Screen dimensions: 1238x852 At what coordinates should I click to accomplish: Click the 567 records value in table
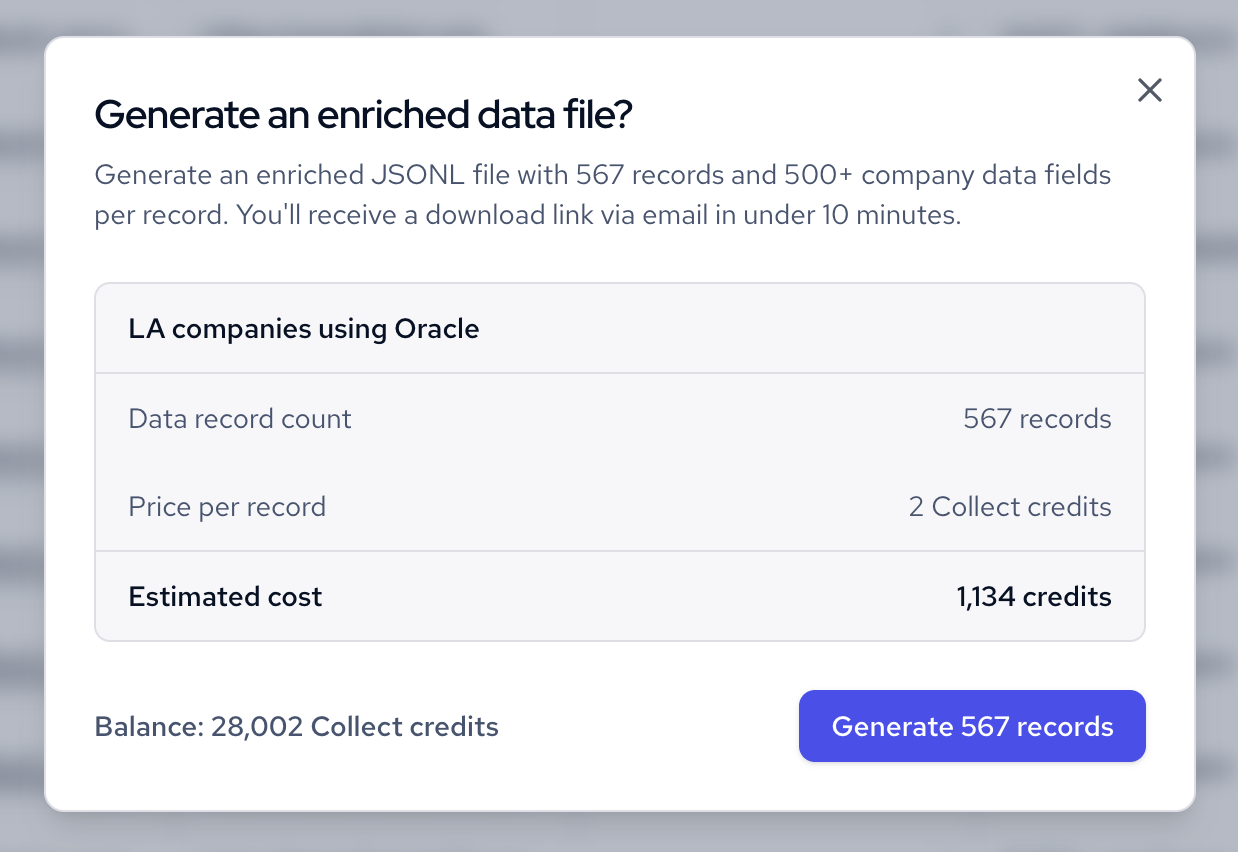[x=1037, y=418]
